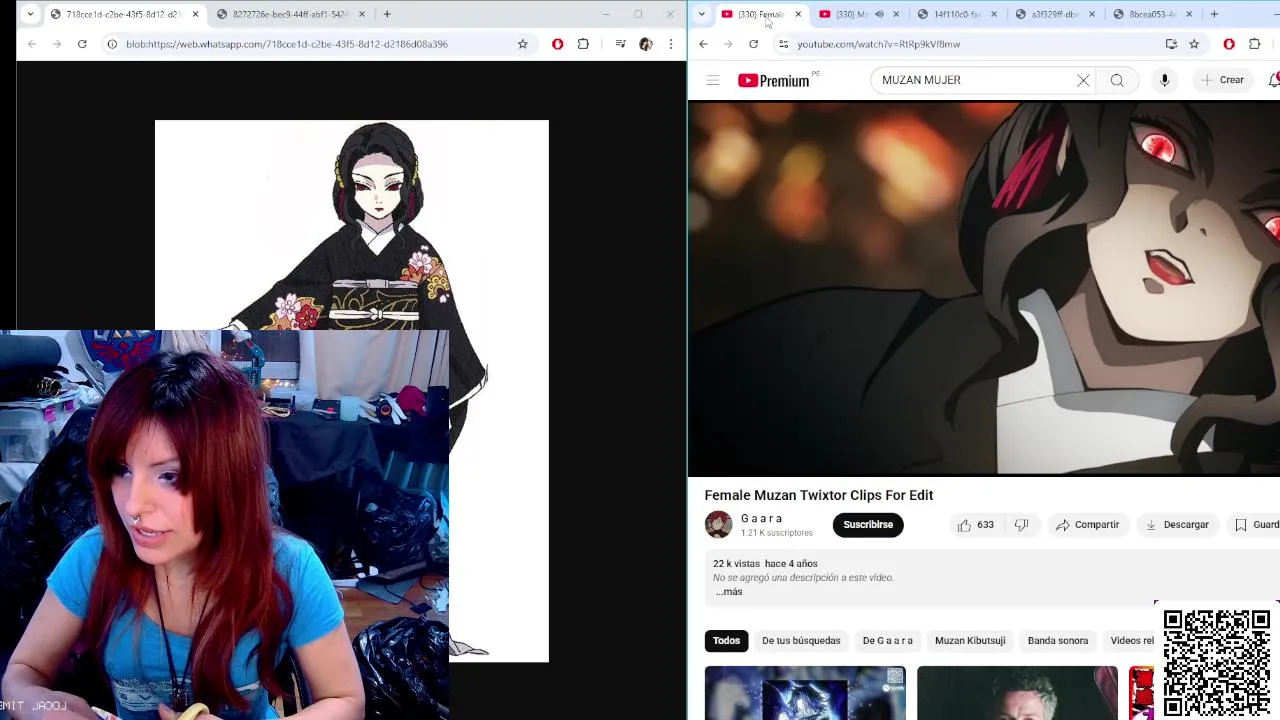Bookmark the YouTube page with star
This screenshot has height=720, width=1280.
click(1194, 44)
